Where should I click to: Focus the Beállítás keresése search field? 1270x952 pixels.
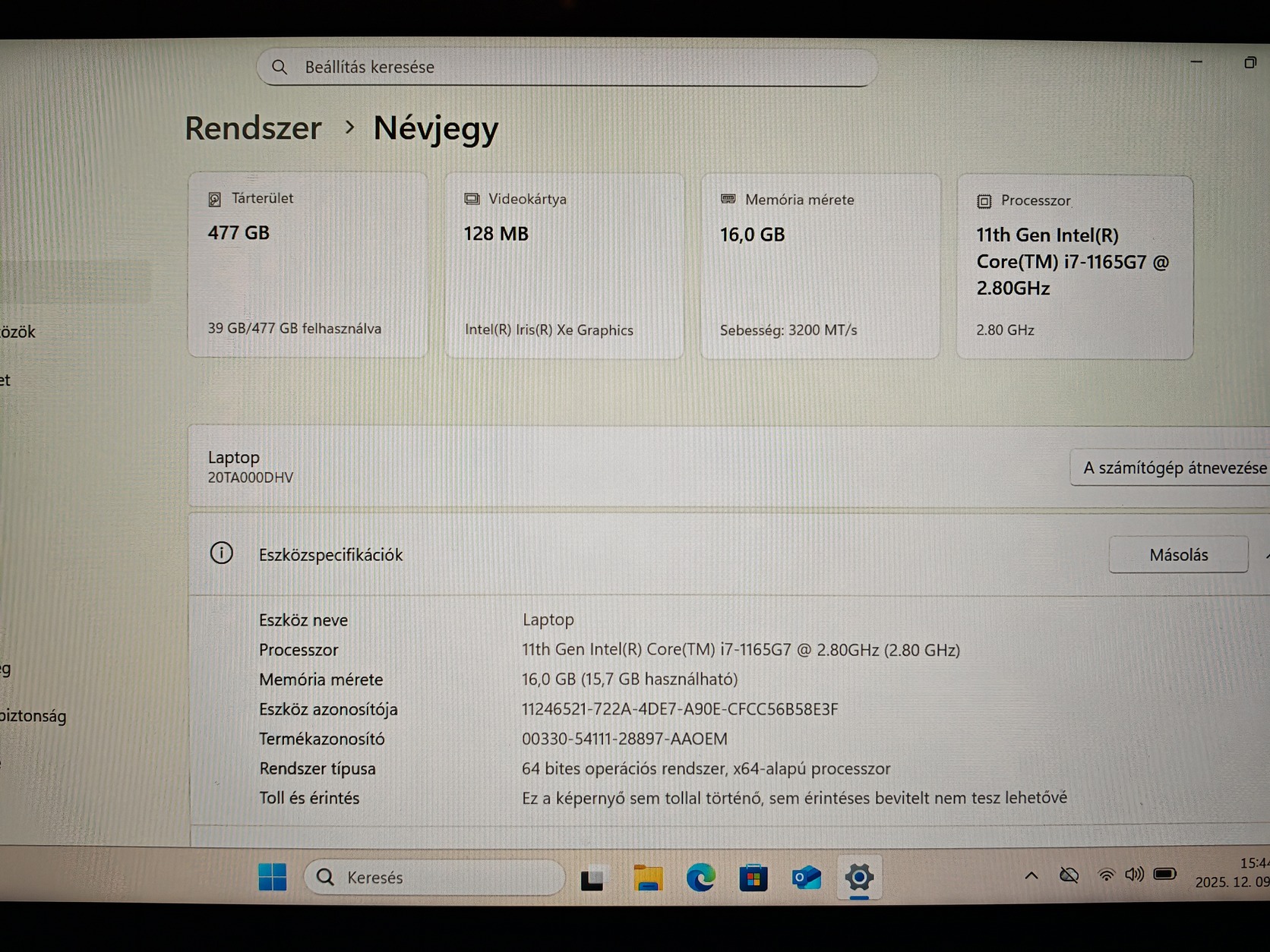(567, 68)
